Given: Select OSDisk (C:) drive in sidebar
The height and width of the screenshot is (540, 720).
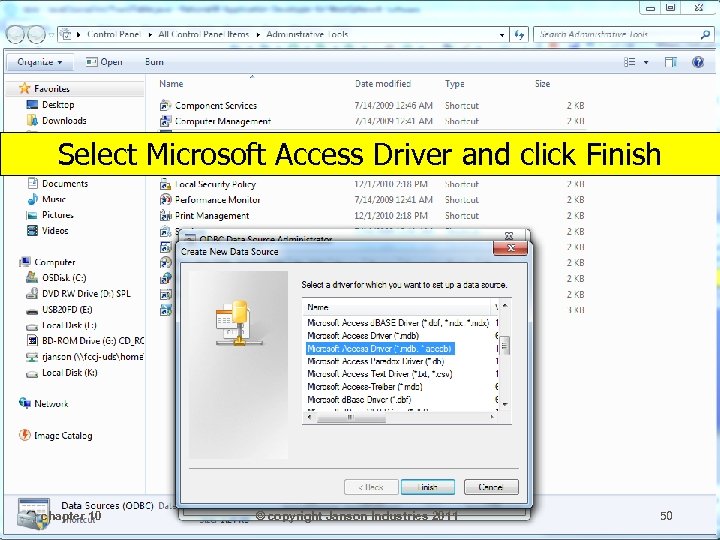Looking at the screenshot, I should click(x=56, y=278).
